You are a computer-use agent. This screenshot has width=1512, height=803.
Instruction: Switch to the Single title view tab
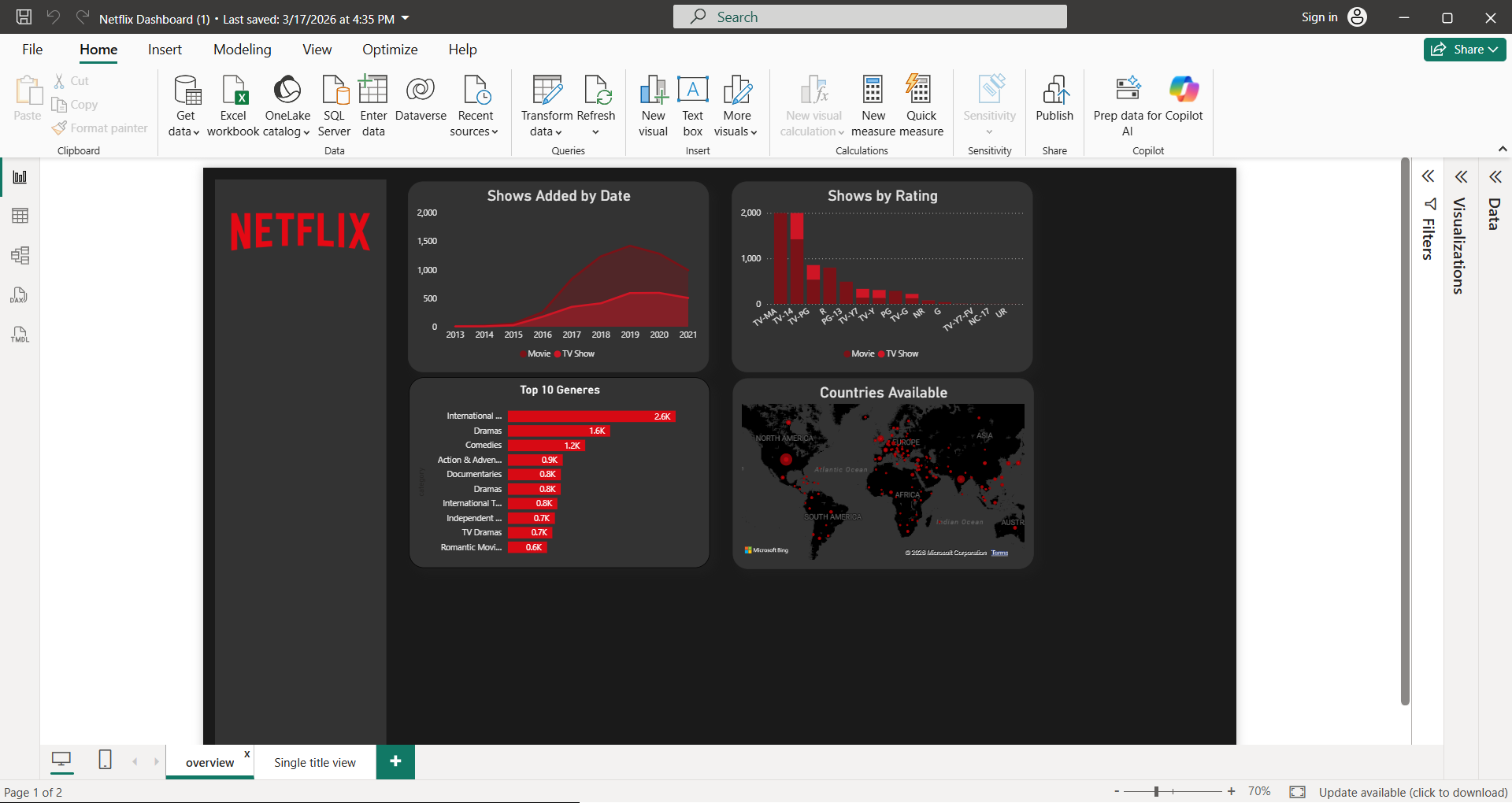tap(314, 761)
